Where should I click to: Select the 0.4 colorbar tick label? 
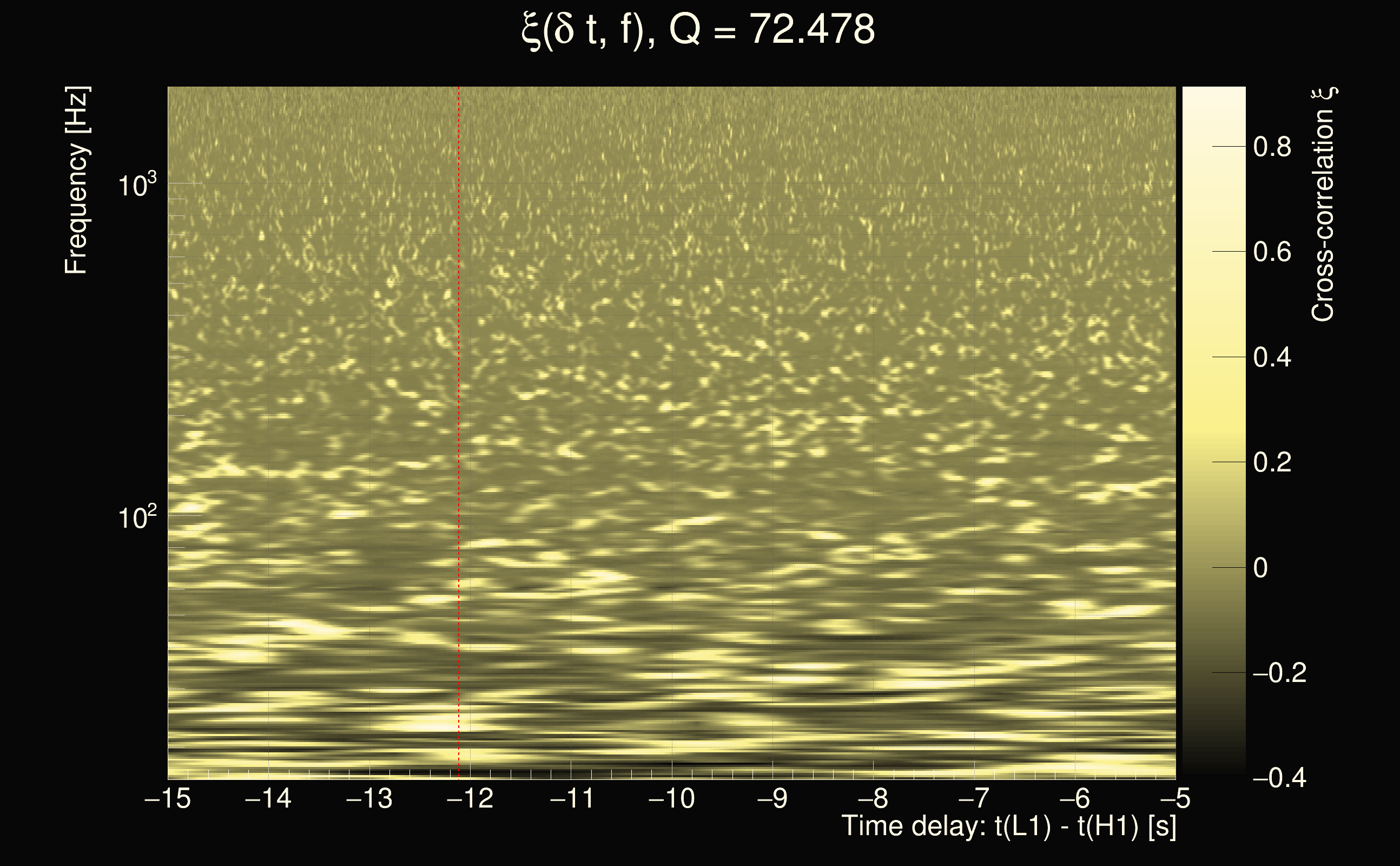pyautogui.click(x=1272, y=357)
